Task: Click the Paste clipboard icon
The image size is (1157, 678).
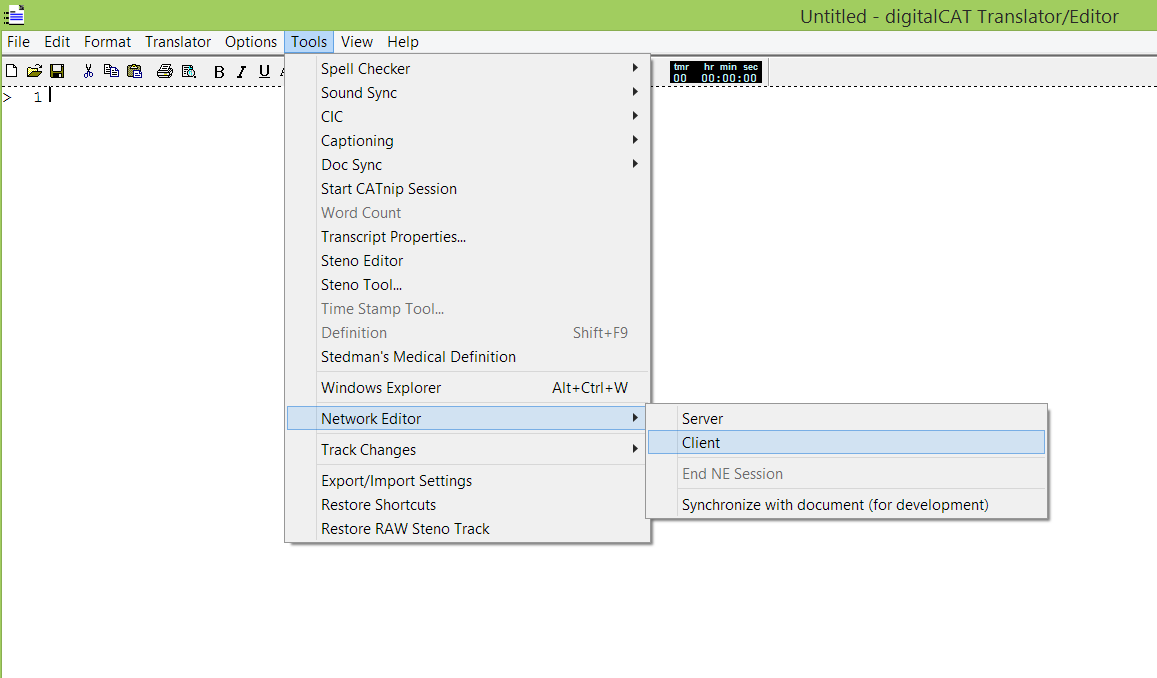Action: click(134, 71)
